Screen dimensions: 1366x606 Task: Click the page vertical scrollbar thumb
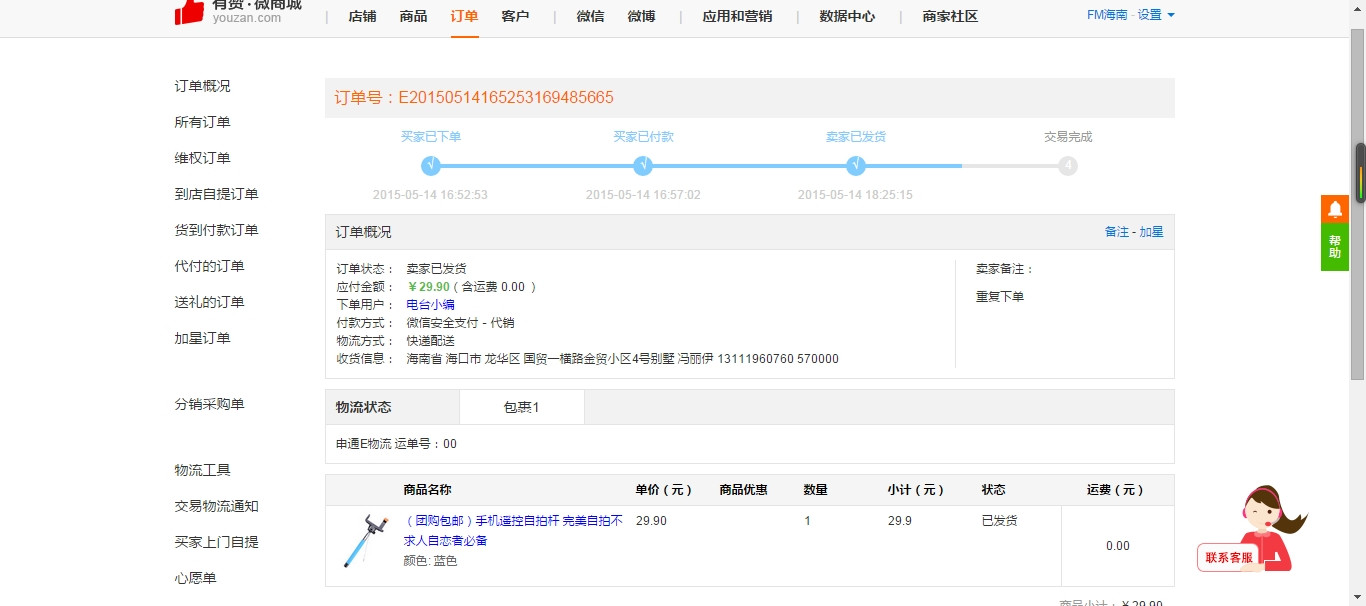(x=1358, y=205)
